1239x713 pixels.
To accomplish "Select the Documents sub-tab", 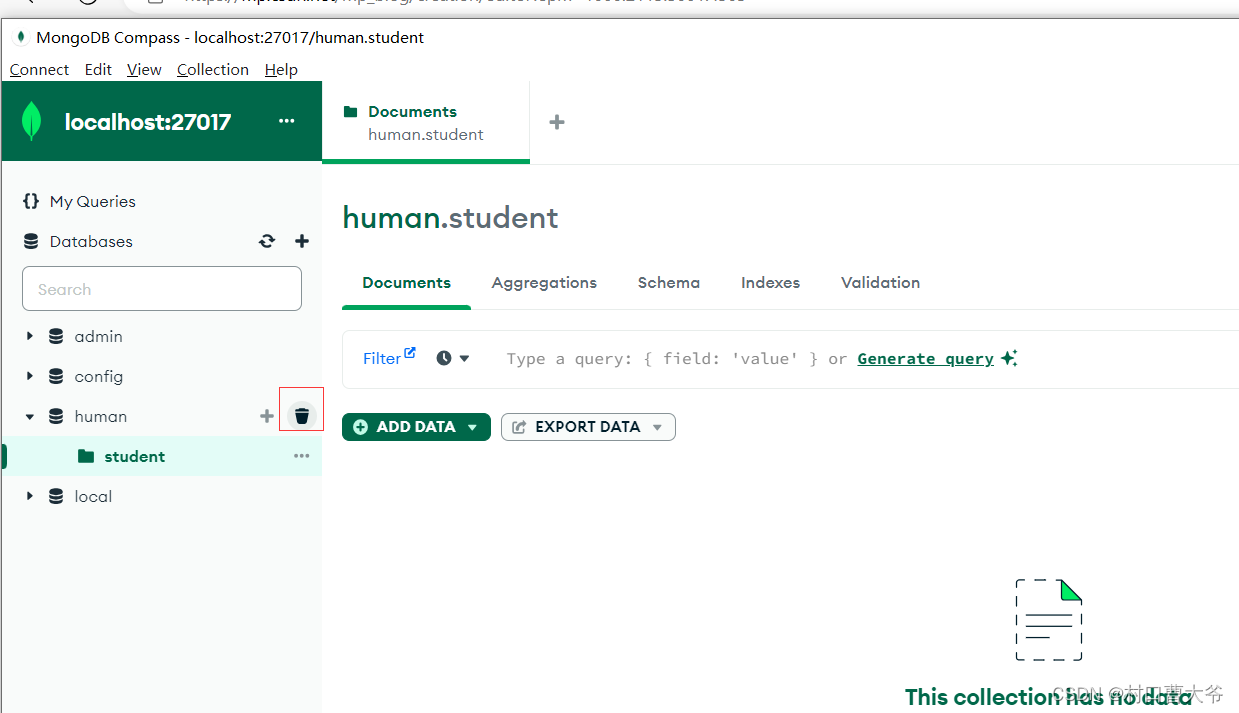I will click(406, 283).
